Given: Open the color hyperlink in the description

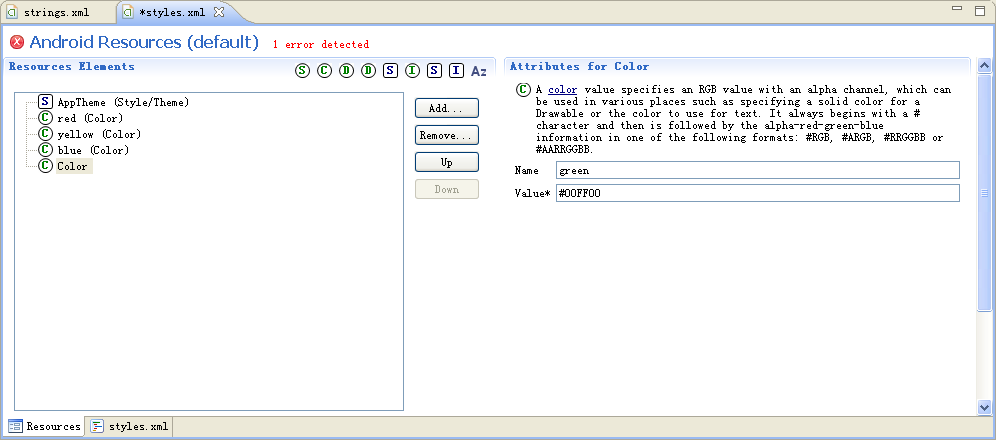Looking at the screenshot, I should pos(562,90).
